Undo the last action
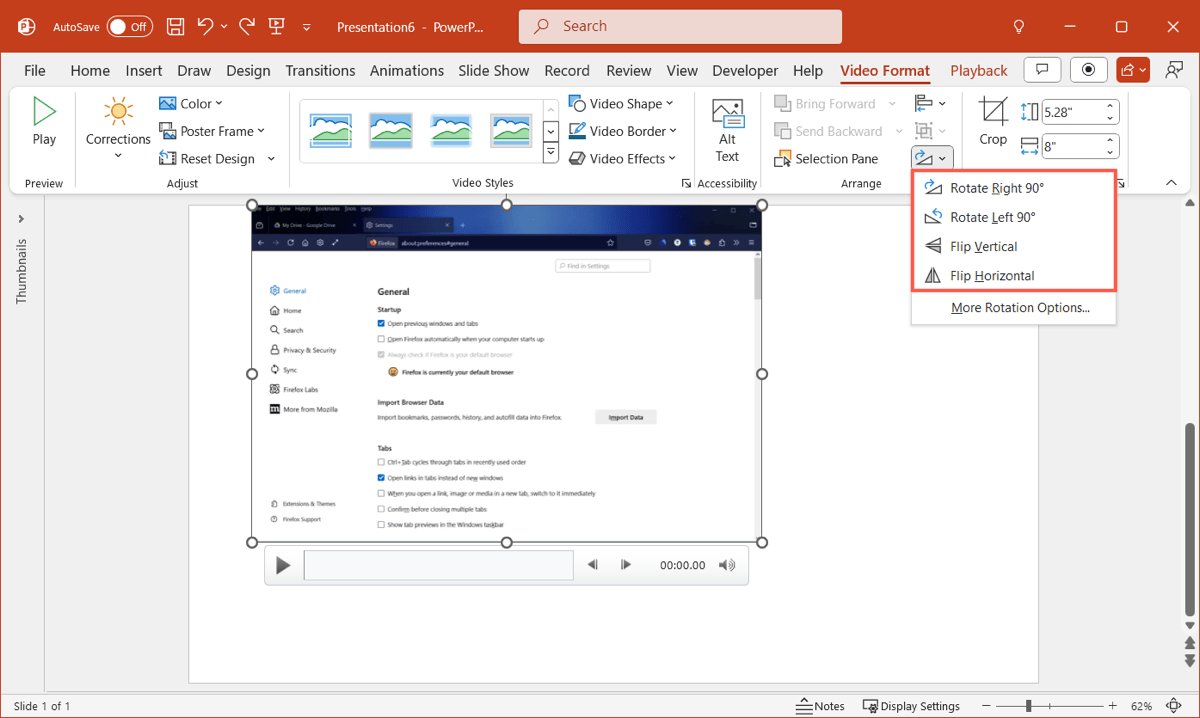1200x718 pixels. pos(206,27)
